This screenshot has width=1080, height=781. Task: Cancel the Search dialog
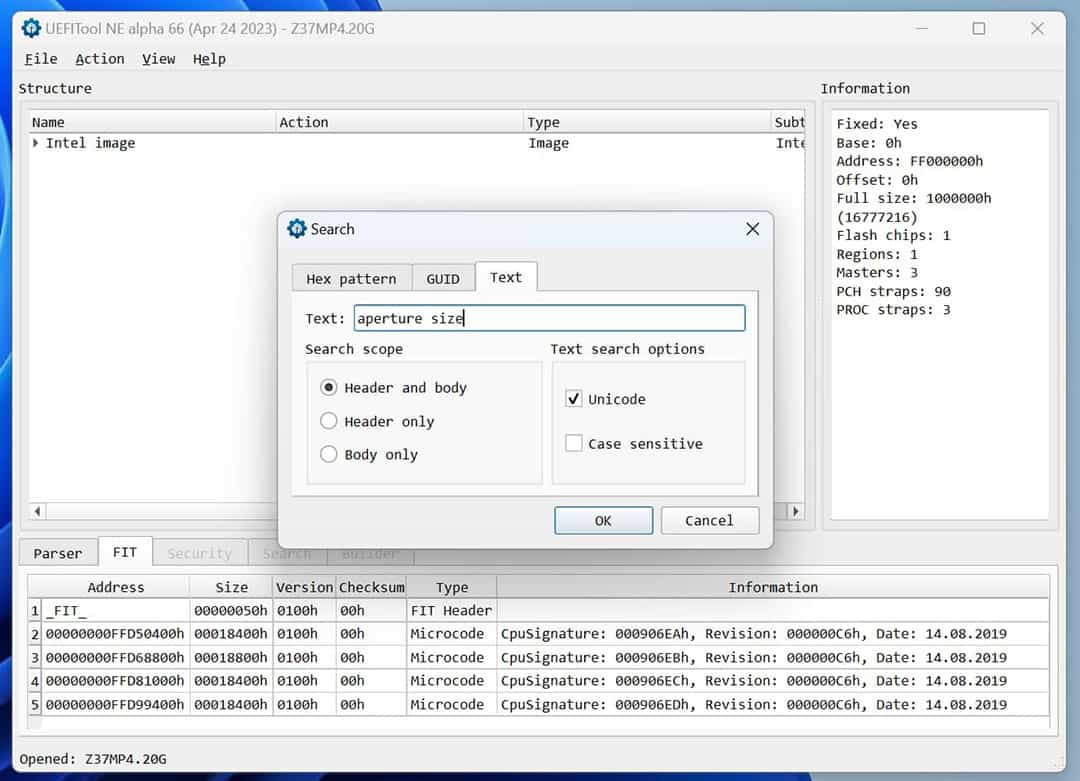point(709,520)
